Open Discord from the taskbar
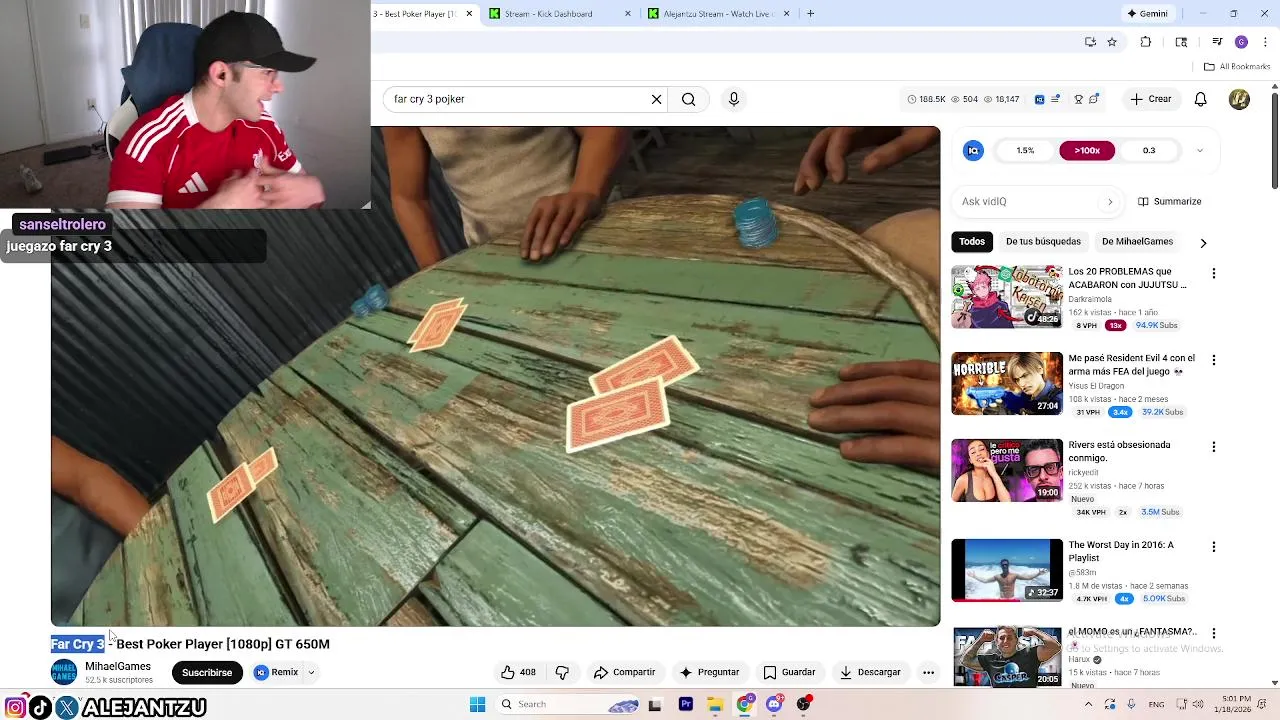1280x720 pixels. tap(774, 704)
